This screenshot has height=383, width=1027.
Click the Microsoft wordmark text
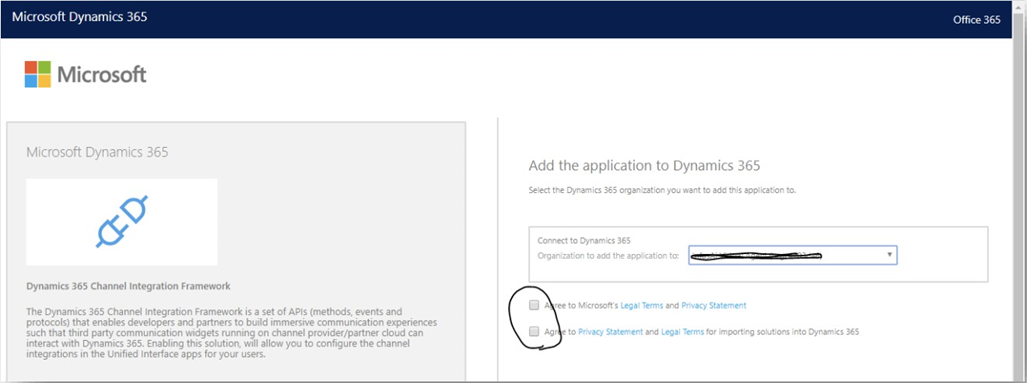tap(102, 75)
